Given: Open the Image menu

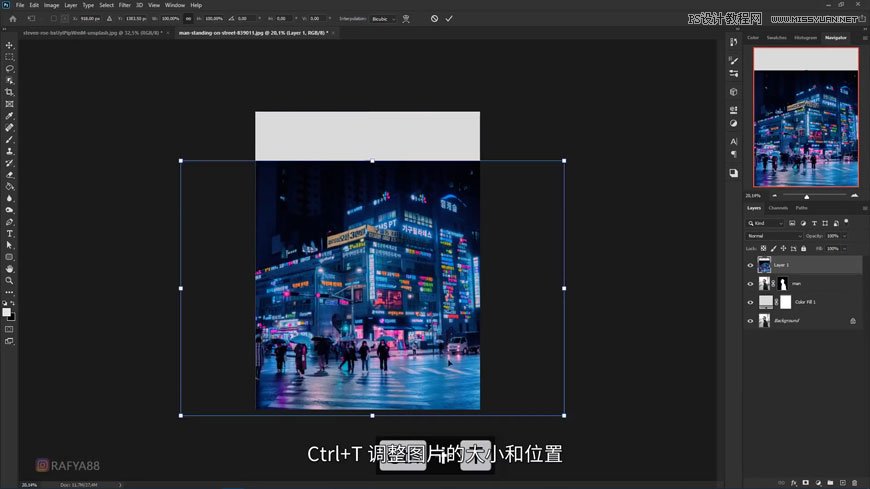Looking at the screenshot, I should 51,5.
